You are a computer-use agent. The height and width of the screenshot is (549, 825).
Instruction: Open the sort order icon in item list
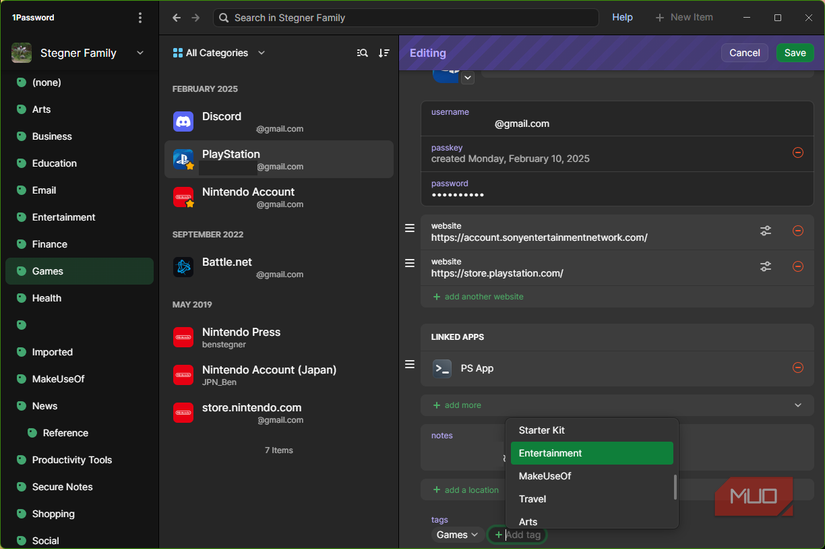[x=384, y=53]
